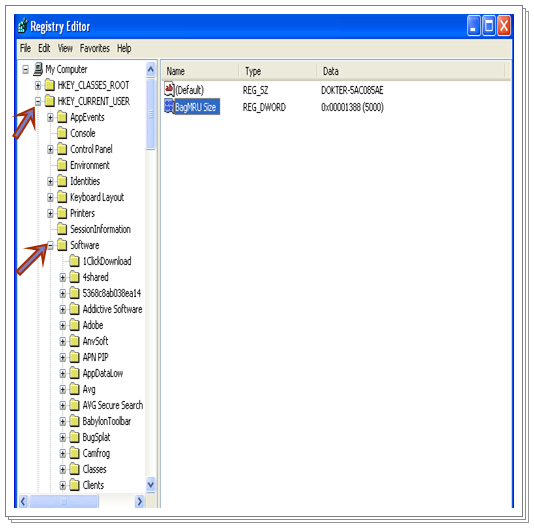Click the Avg folder icon
The height and width of the screenshot is (528, 534).
[x=75, y=389]
